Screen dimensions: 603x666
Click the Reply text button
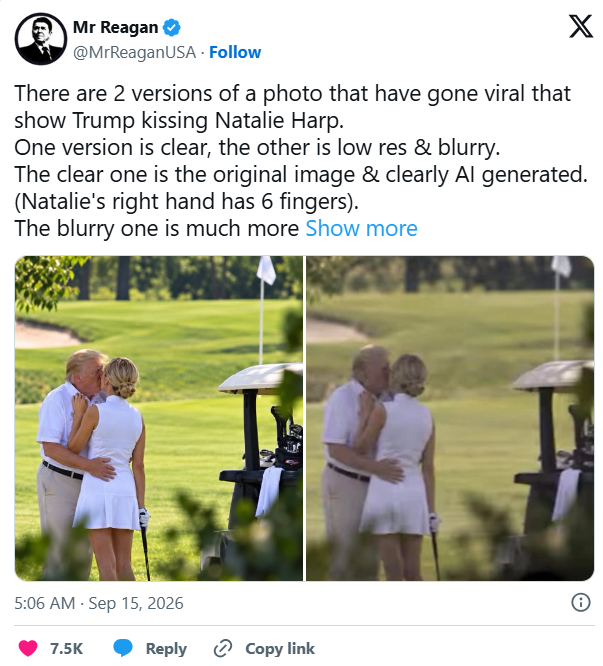pos(166,649)
